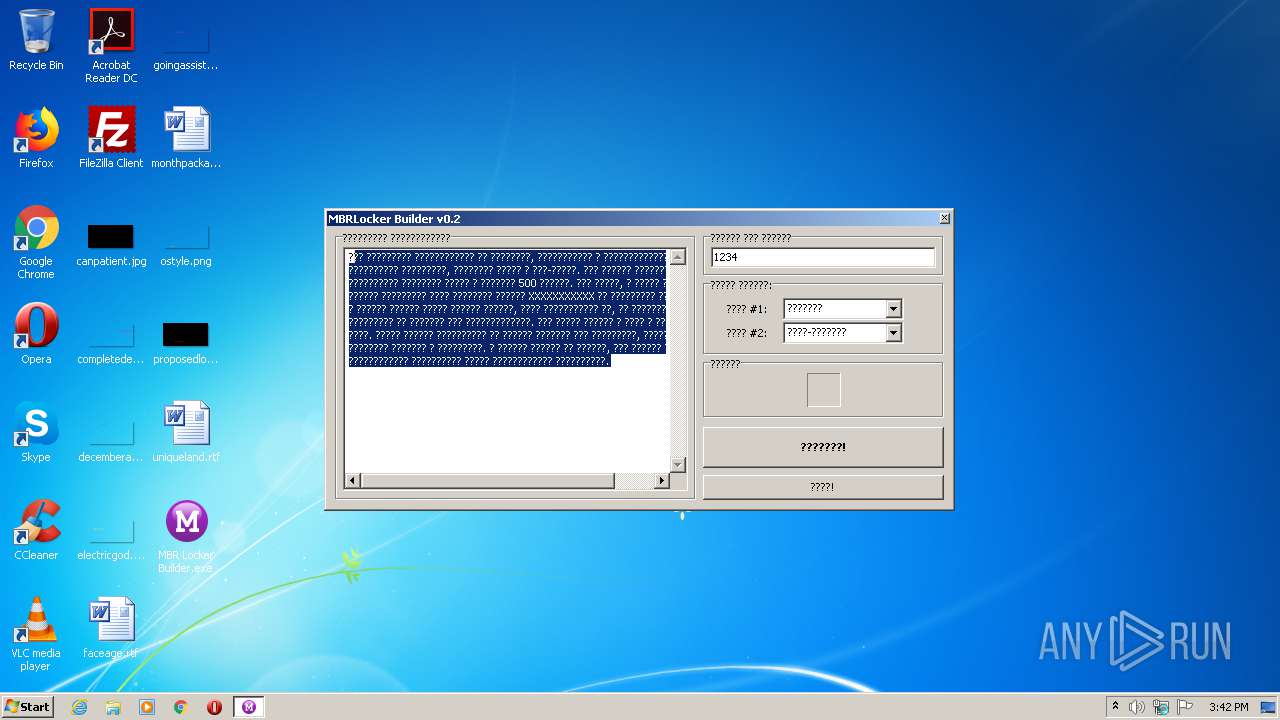This screenshot has height=720, width=1280.
Task: Click horizontal scrollbar right arrow
Action: tap(661, 481)
